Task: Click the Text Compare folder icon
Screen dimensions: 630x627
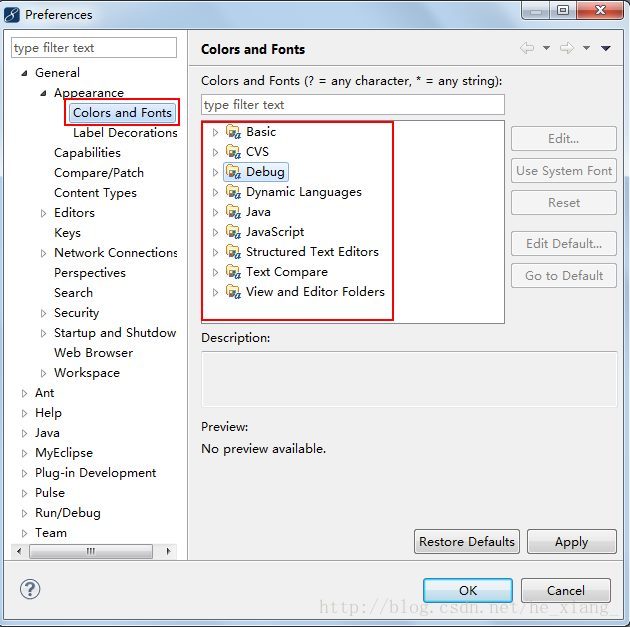Action: tap(233, 272)
